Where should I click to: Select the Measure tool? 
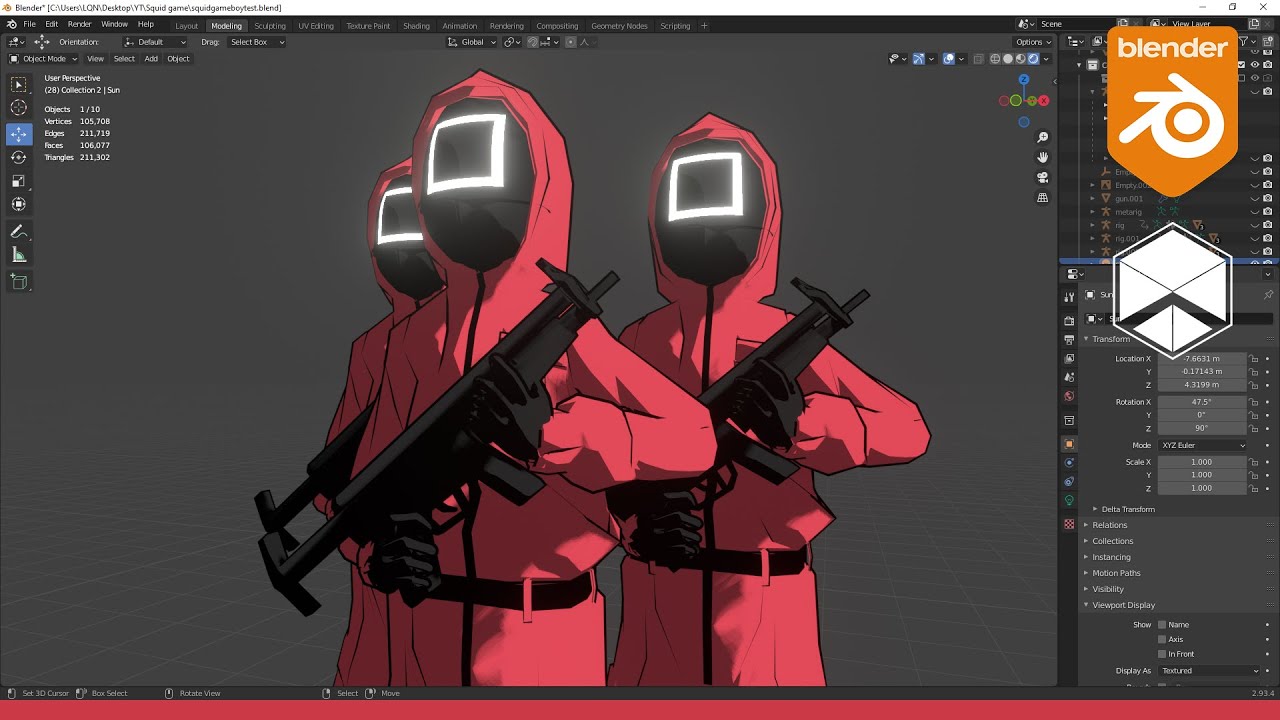[x=18, y=256]
